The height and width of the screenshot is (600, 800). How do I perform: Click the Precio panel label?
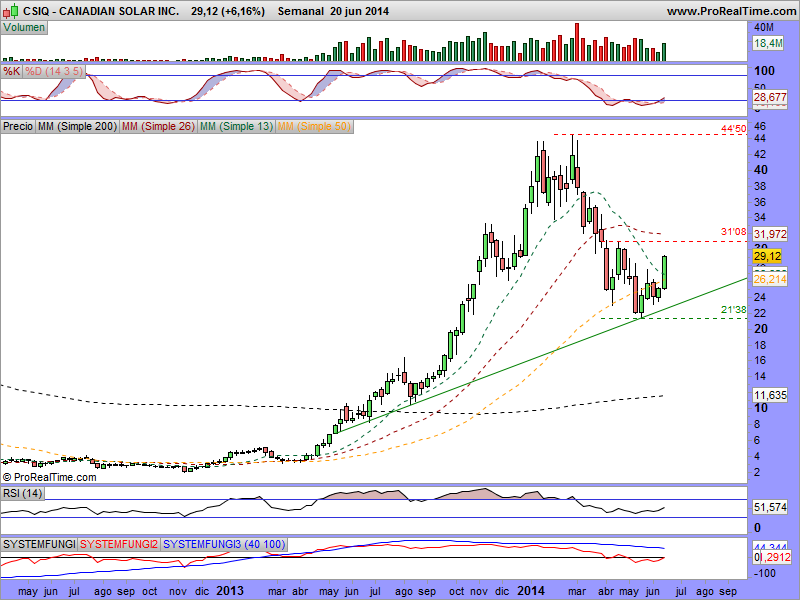pos(18,126)
